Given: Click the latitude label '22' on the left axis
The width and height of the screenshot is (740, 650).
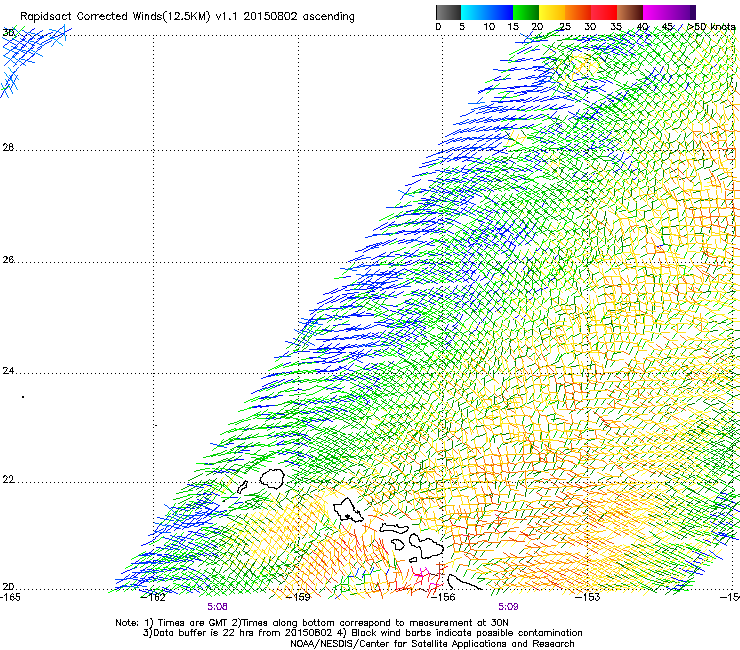Looking at the screenshot, I should coord(8,480).
